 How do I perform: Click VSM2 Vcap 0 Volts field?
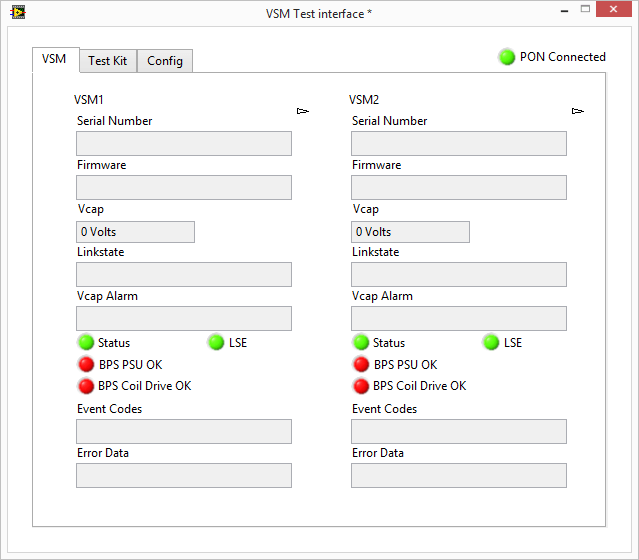[410, 232]
